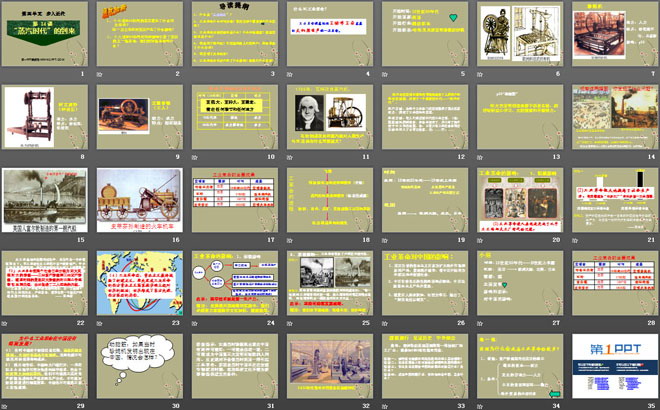Select slide 4 thumbnail with white text box
This screenshot has width=660, height=410.
(x=330, y=34)
